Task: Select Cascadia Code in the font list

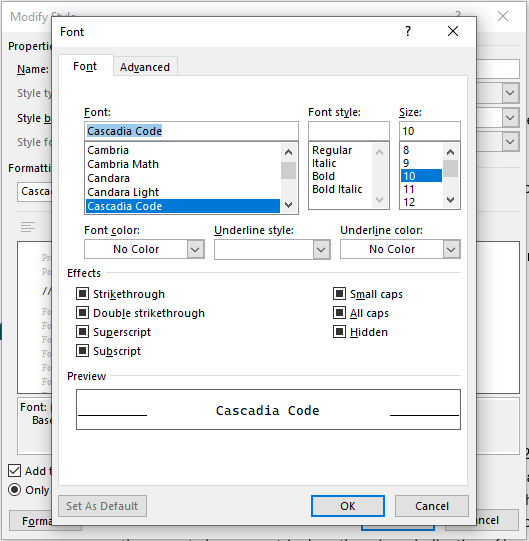Action: click(x=183, y=206)
